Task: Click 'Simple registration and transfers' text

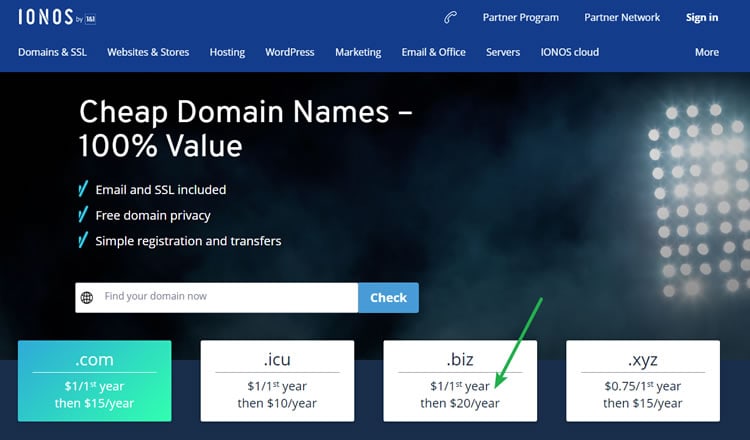Action: tap(188, 241)
